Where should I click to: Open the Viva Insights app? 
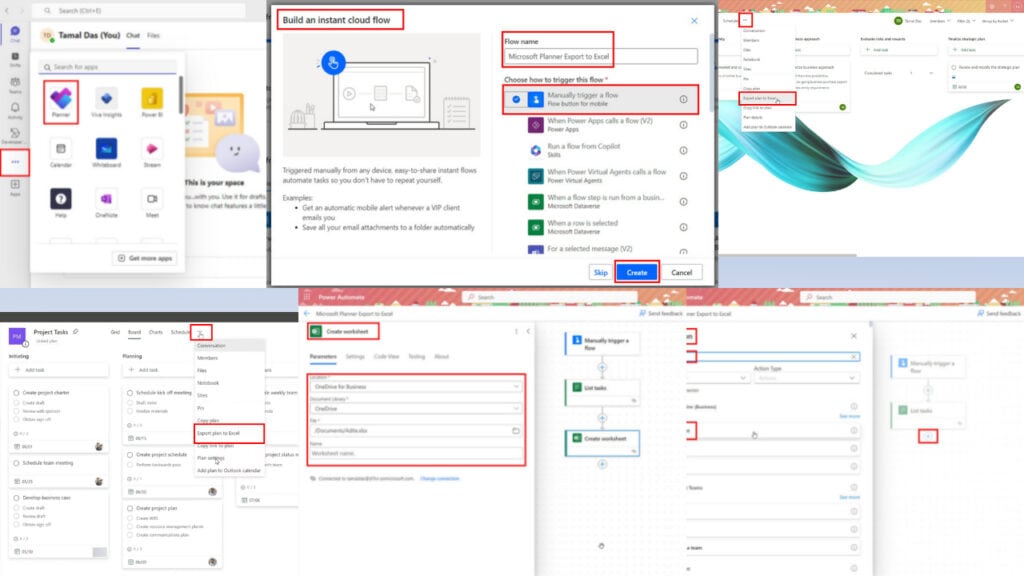coord(107,100)
